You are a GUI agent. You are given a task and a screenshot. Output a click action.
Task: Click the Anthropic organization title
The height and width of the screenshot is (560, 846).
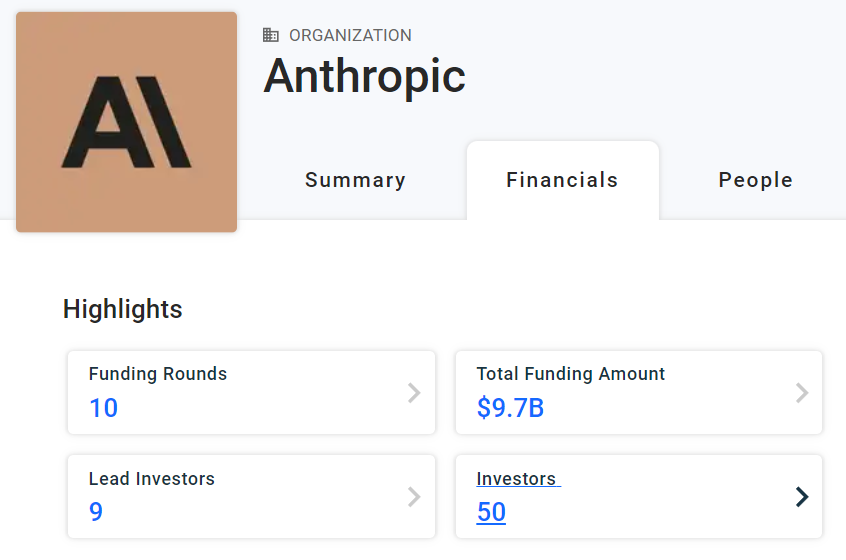click(x=365, y=77)
